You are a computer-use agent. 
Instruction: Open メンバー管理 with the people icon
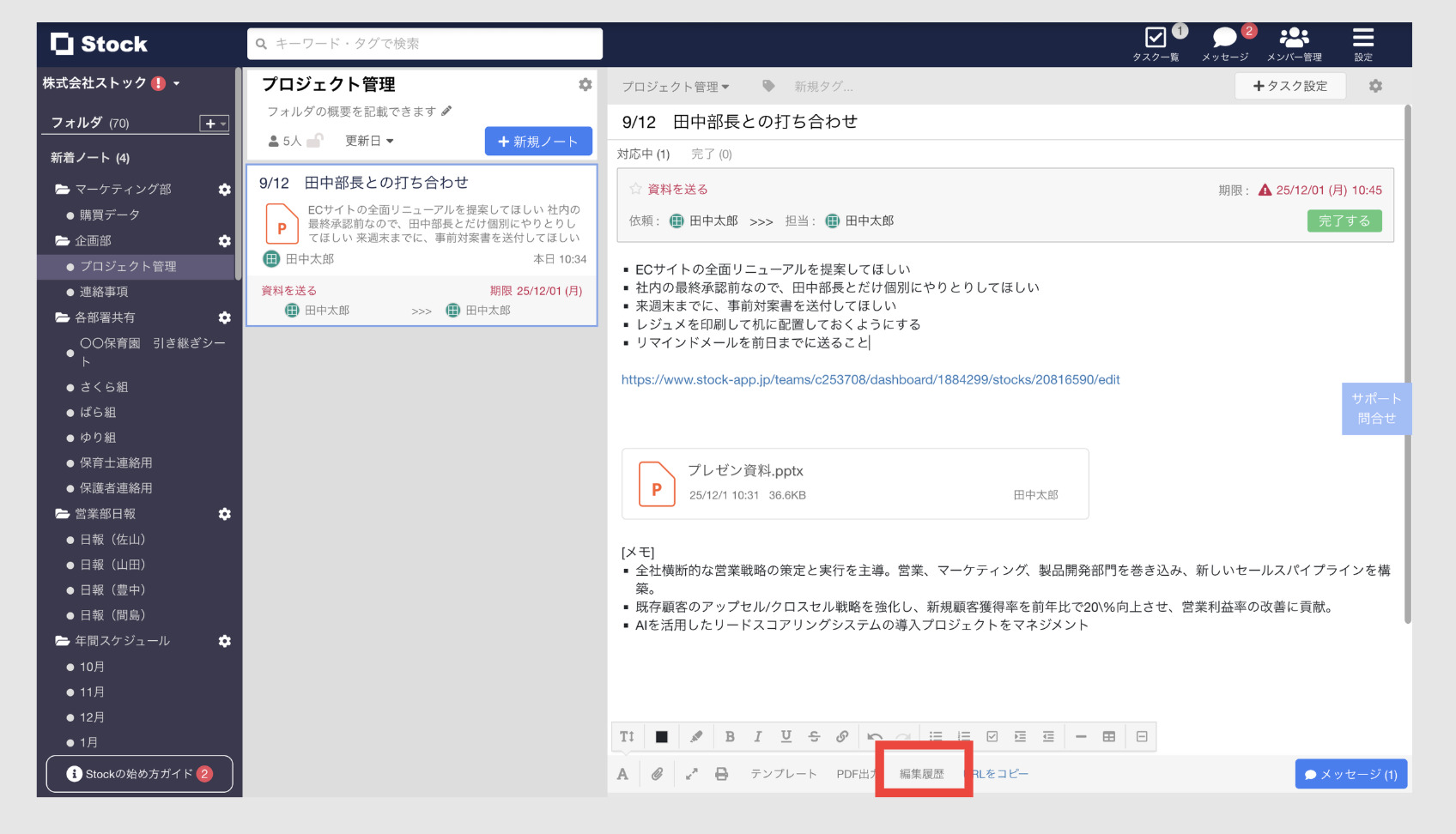1293,38
